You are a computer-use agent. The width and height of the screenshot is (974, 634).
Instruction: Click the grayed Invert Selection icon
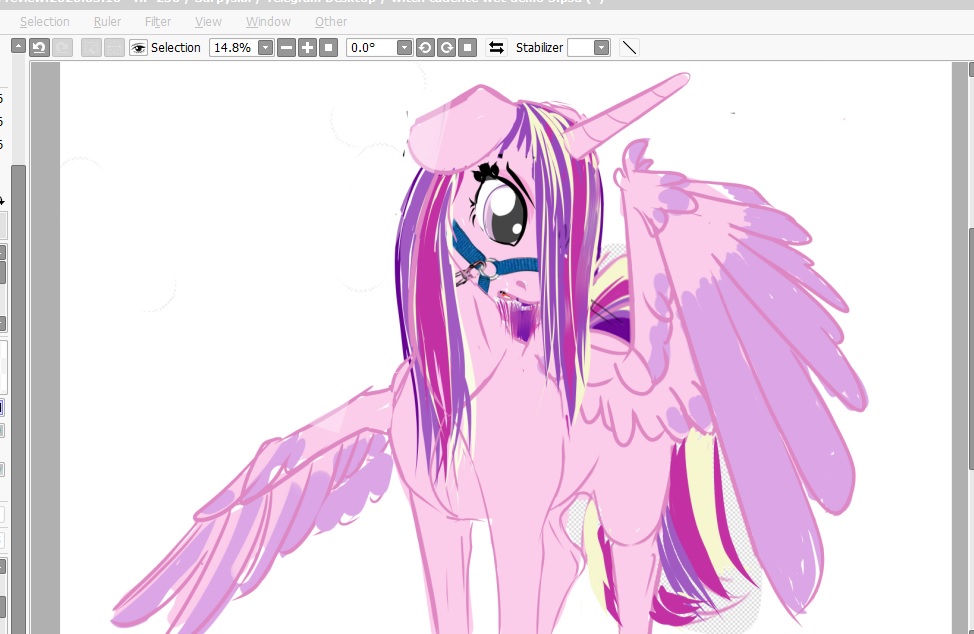pyautogui.click(x=114, y=48)
